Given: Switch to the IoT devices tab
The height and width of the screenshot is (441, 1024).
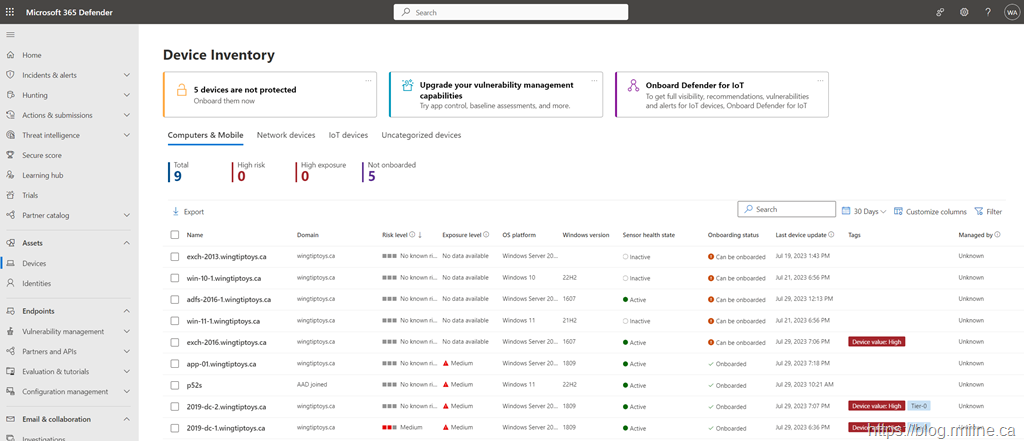Looking at the screenshot, I should click(x=348, y=135).
